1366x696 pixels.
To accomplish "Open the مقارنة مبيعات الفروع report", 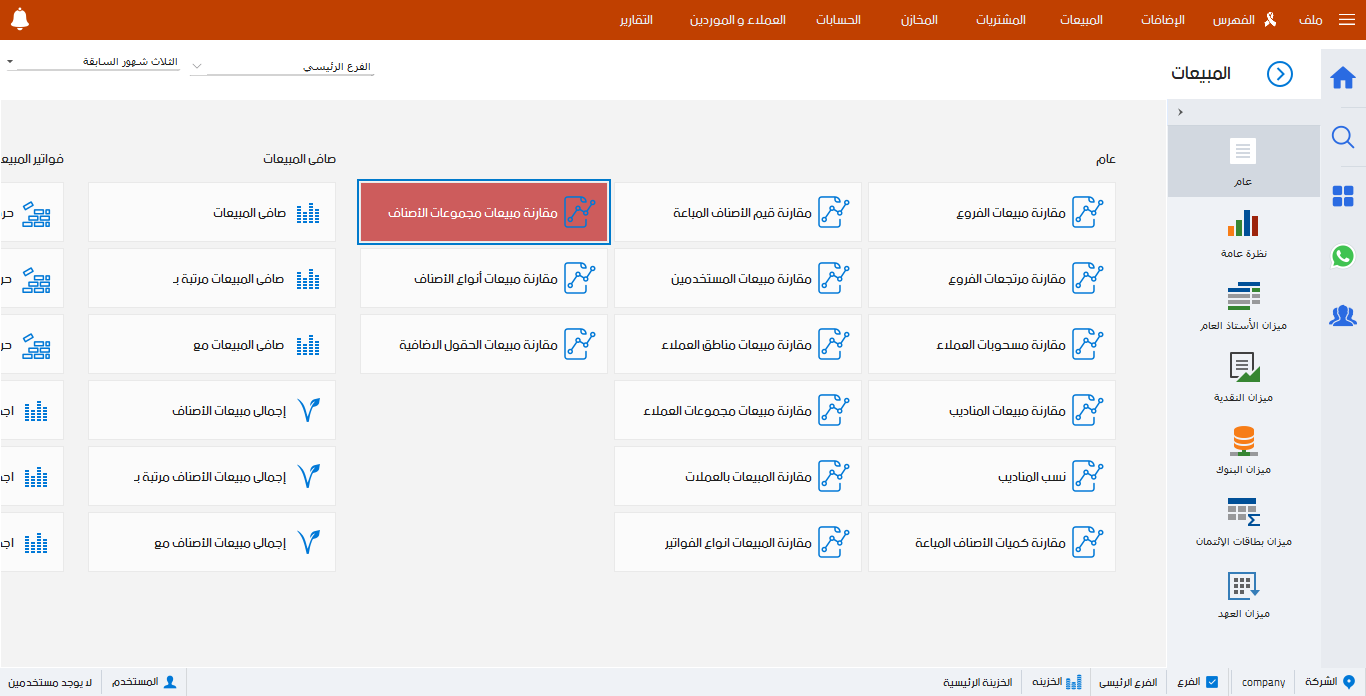I will (991, 212).
